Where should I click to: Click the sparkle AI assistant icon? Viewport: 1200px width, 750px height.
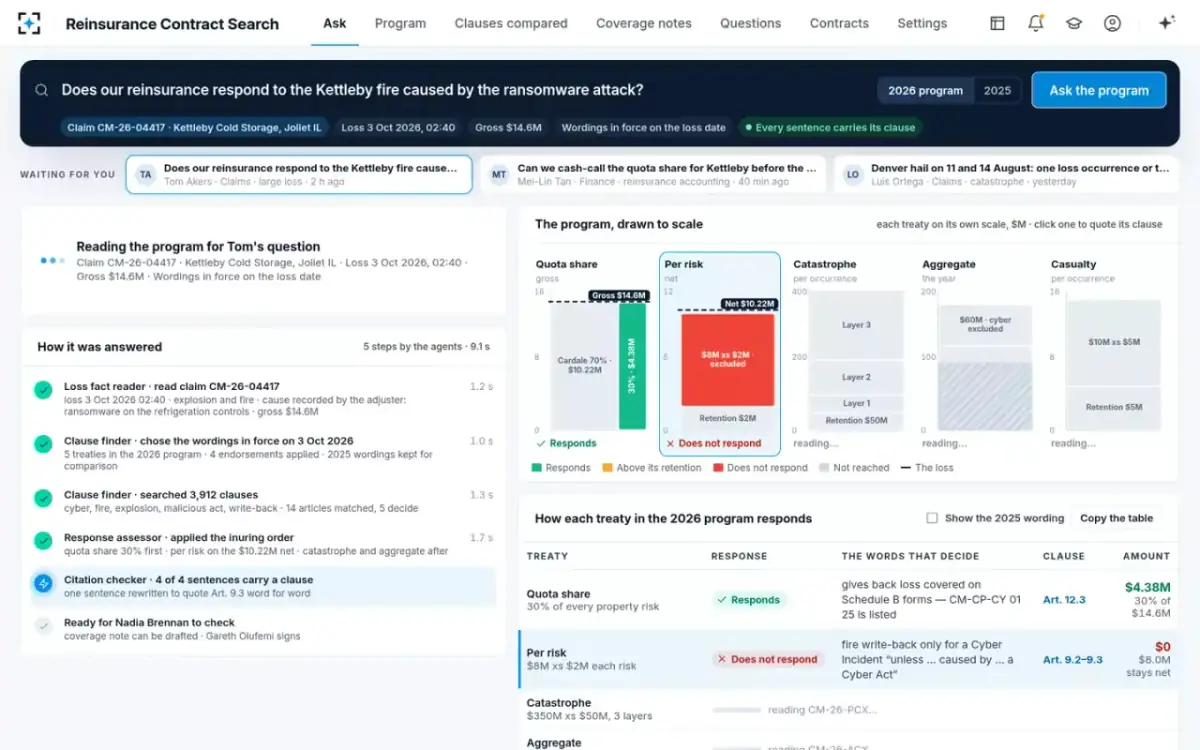click(1166, 23)
